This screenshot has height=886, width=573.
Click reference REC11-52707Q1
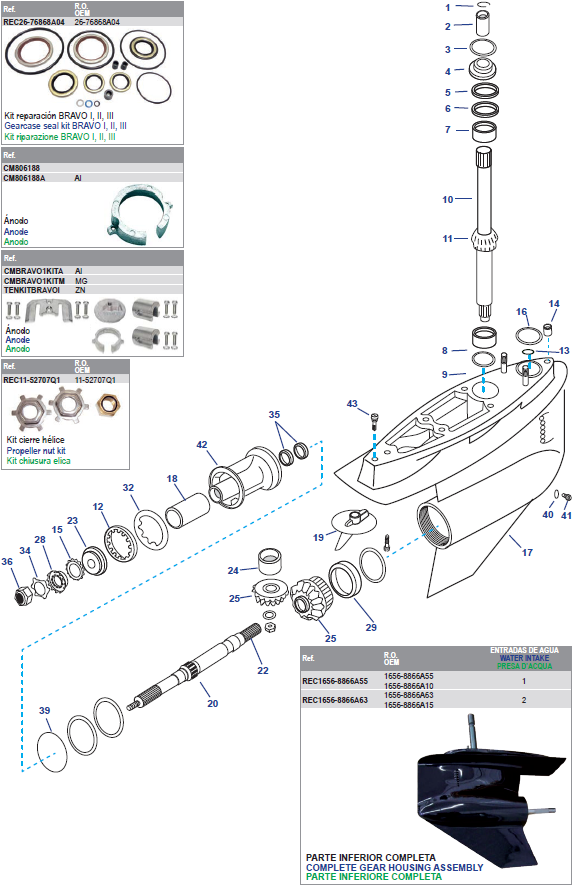(32, 380)
